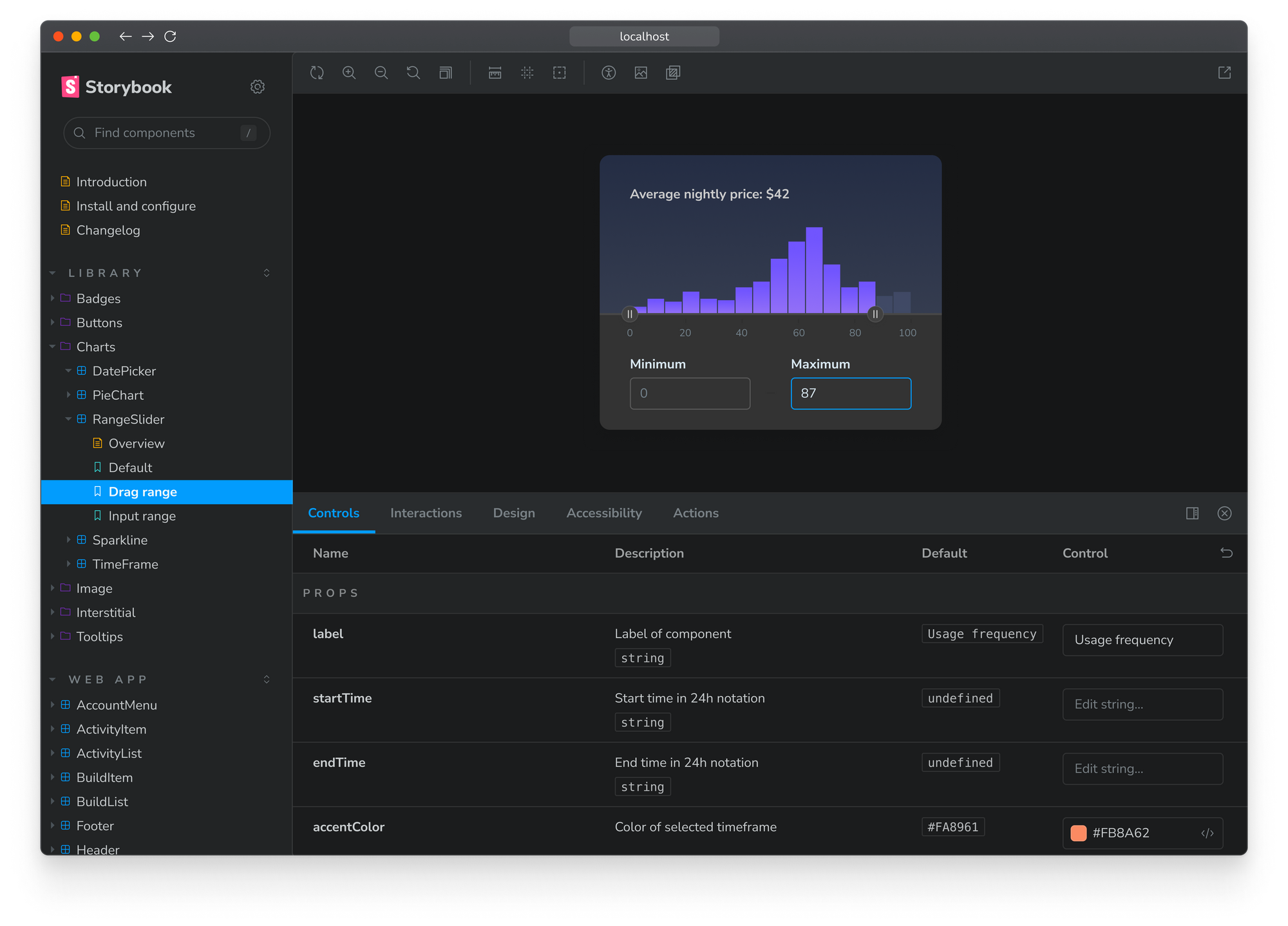
Task: Reset zoom with the toolbar icon
Action: coord(413,73)
